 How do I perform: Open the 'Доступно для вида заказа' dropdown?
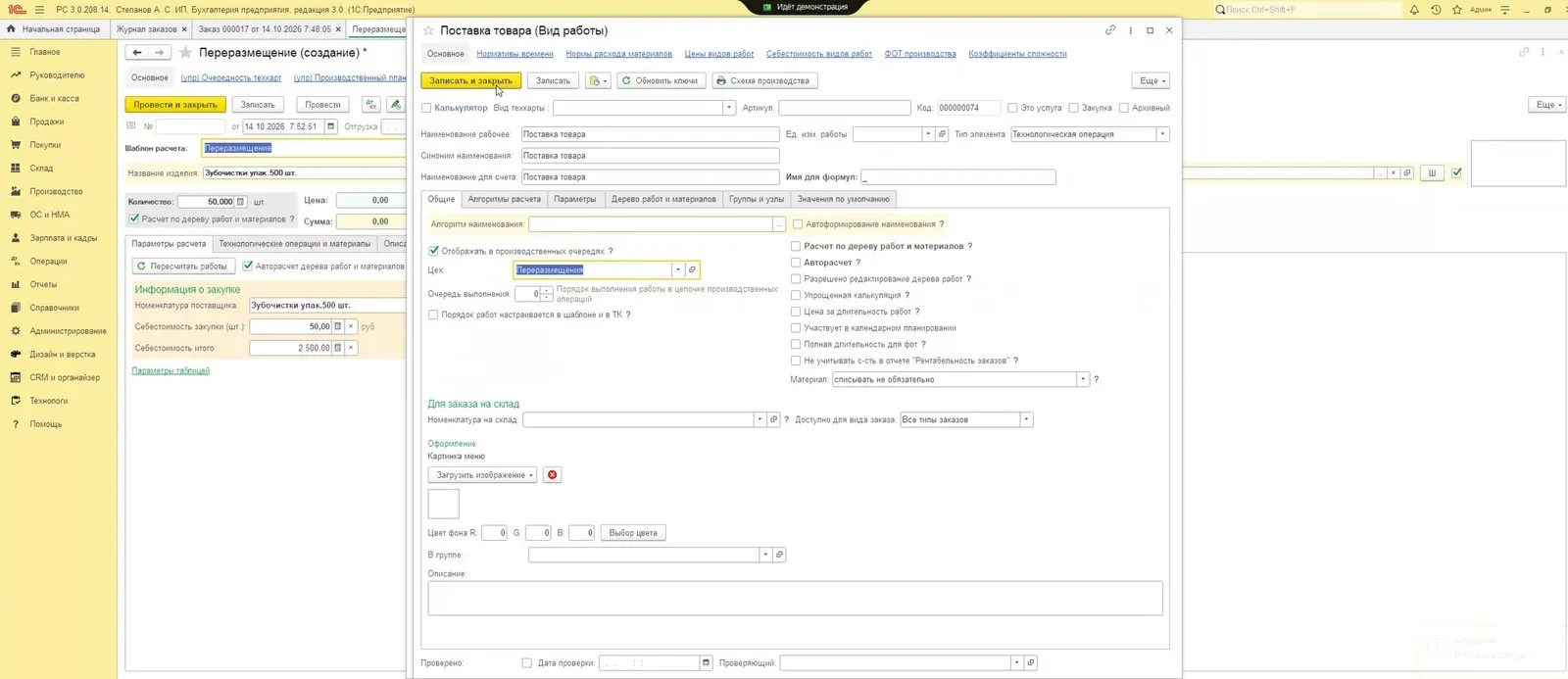tap(1026, 419)
